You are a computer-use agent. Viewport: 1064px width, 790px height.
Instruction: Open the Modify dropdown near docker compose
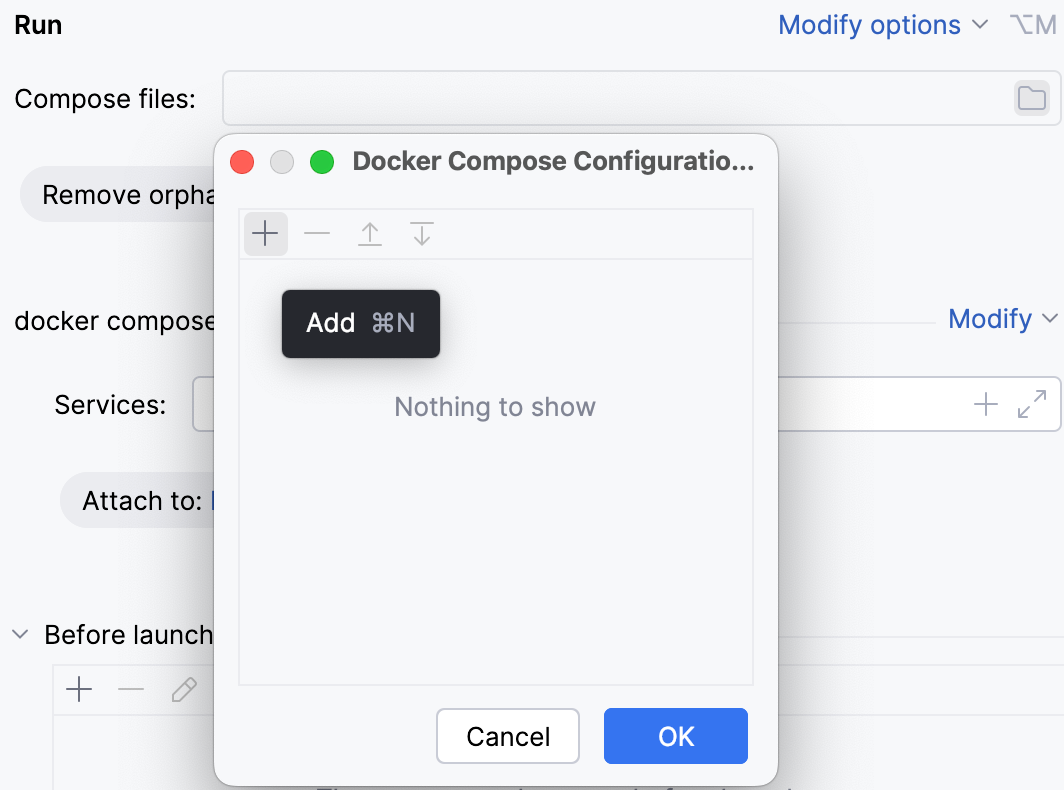point(1003,318)
